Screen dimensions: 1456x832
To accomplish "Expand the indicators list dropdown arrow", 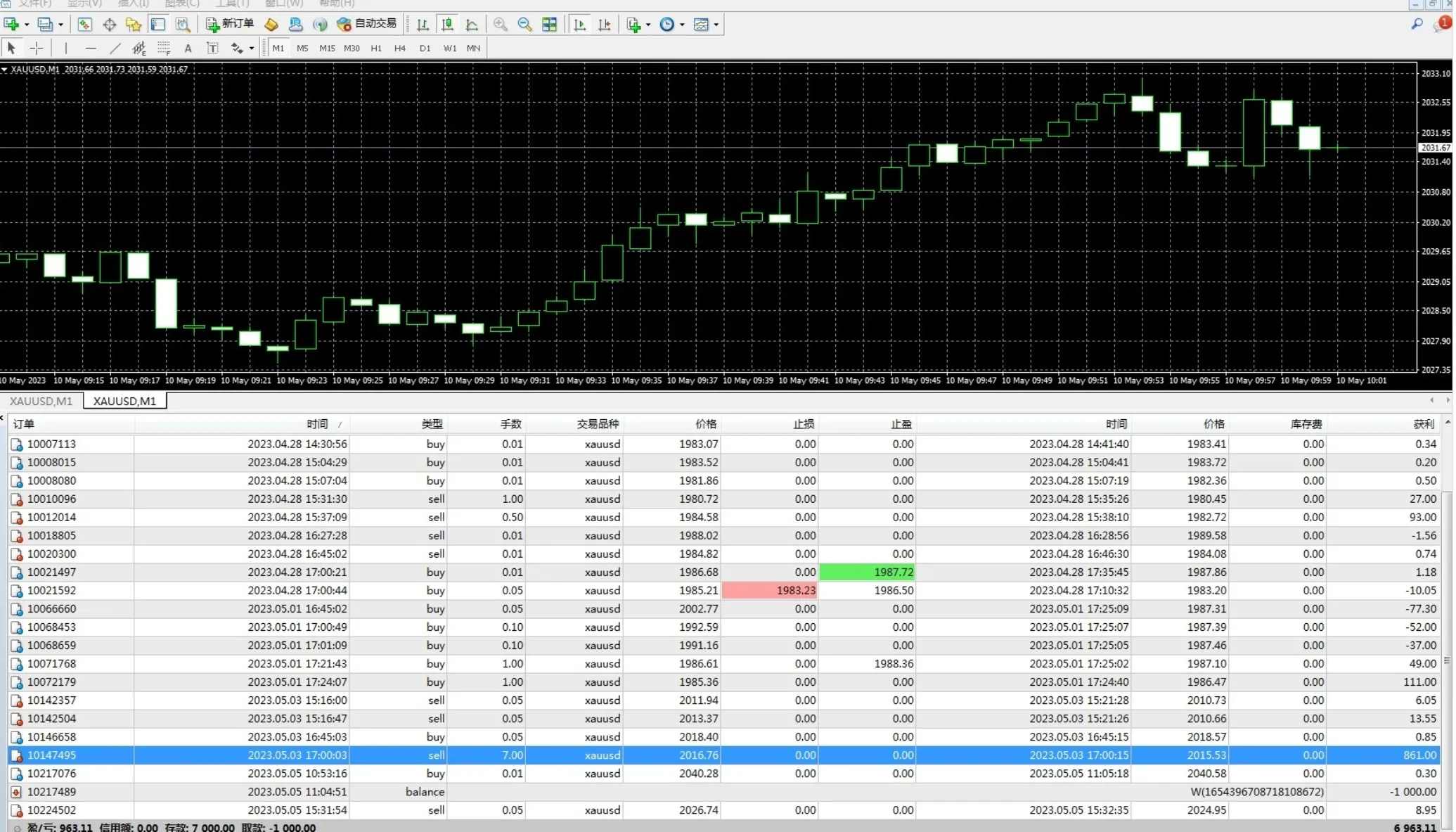I will click(x=648, y=25).
